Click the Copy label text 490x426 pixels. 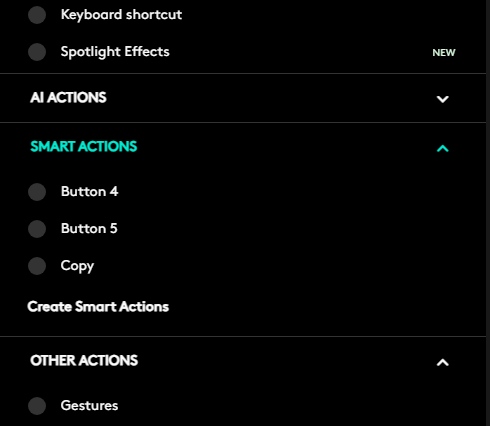[77, 266]
